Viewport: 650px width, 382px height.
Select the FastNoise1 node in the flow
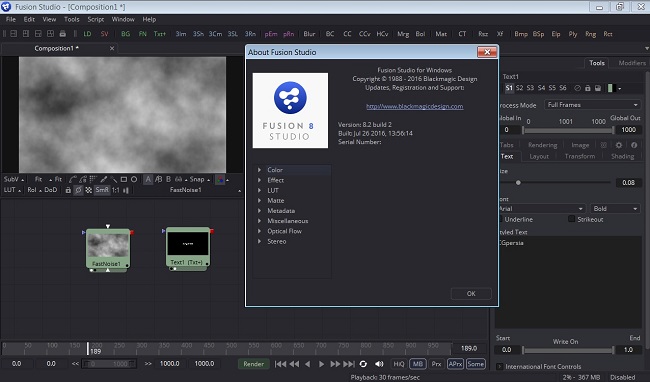tap(108, 249)
